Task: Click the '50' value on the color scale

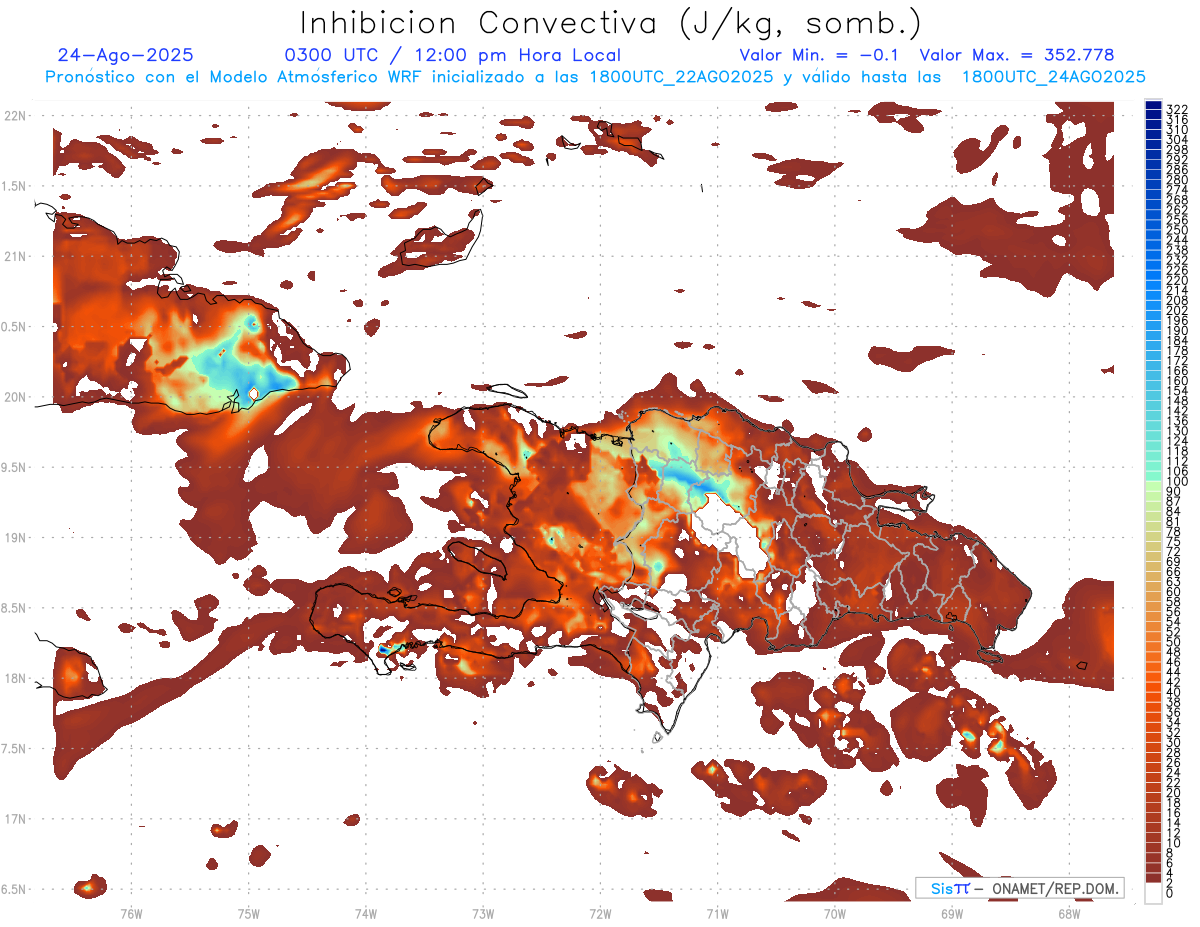Action: (x=1174, y=642)
